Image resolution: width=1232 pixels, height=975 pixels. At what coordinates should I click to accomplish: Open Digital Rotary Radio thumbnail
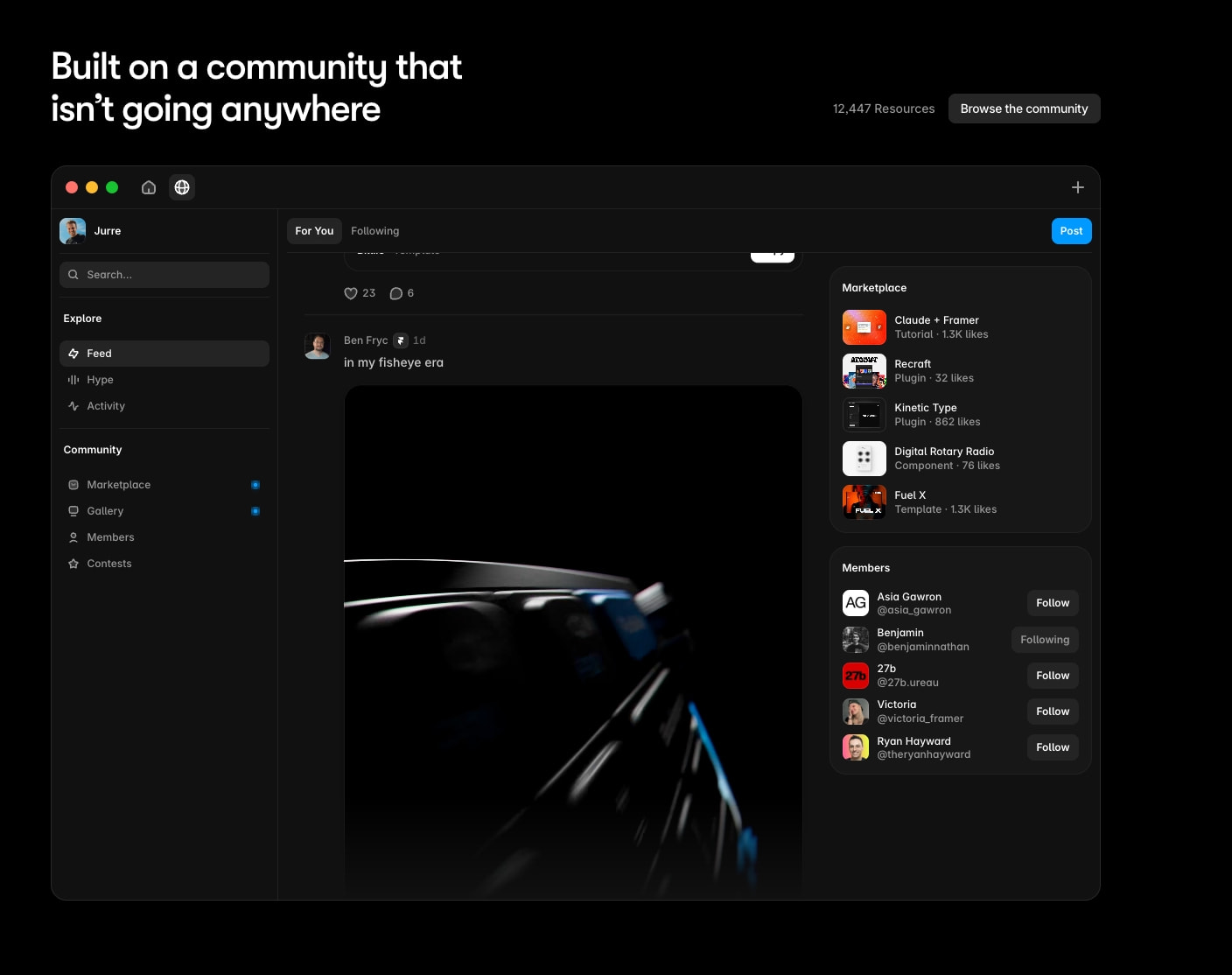click(x=864, y=459)
